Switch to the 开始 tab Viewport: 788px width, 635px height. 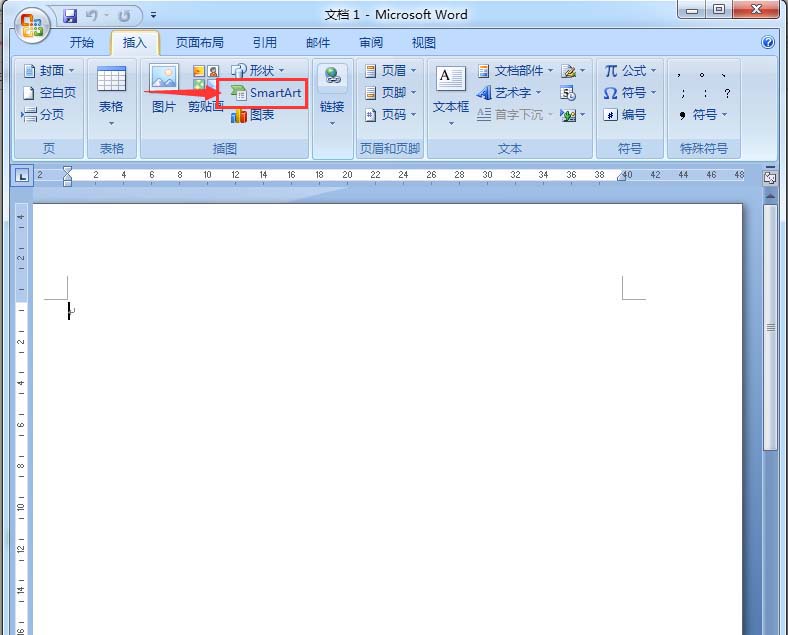tap(81, 43)
